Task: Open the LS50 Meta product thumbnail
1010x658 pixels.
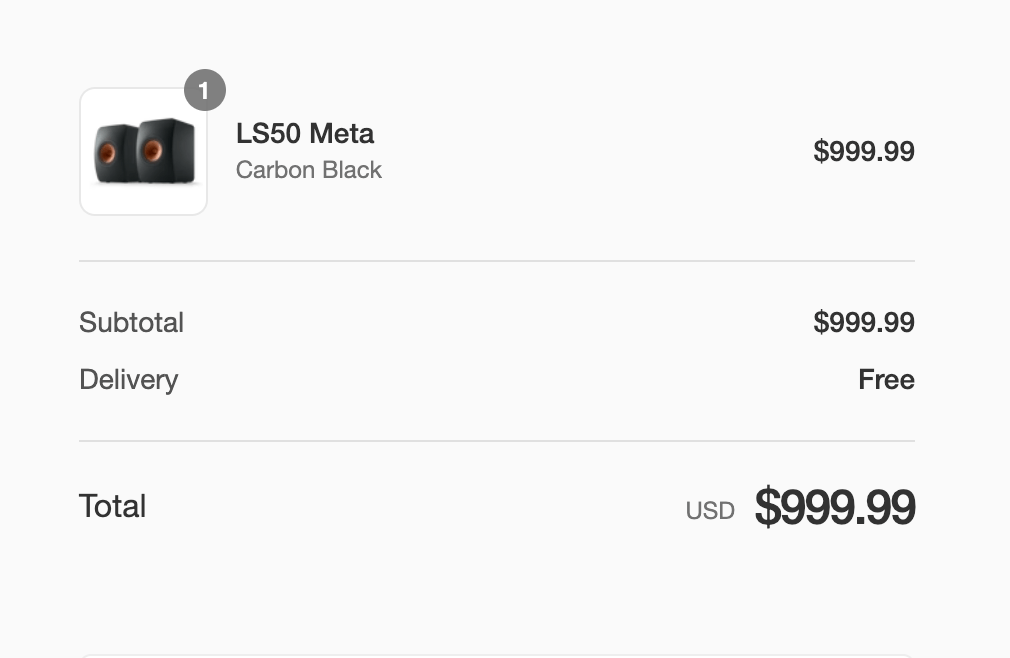Action: [x=143, y=151]
